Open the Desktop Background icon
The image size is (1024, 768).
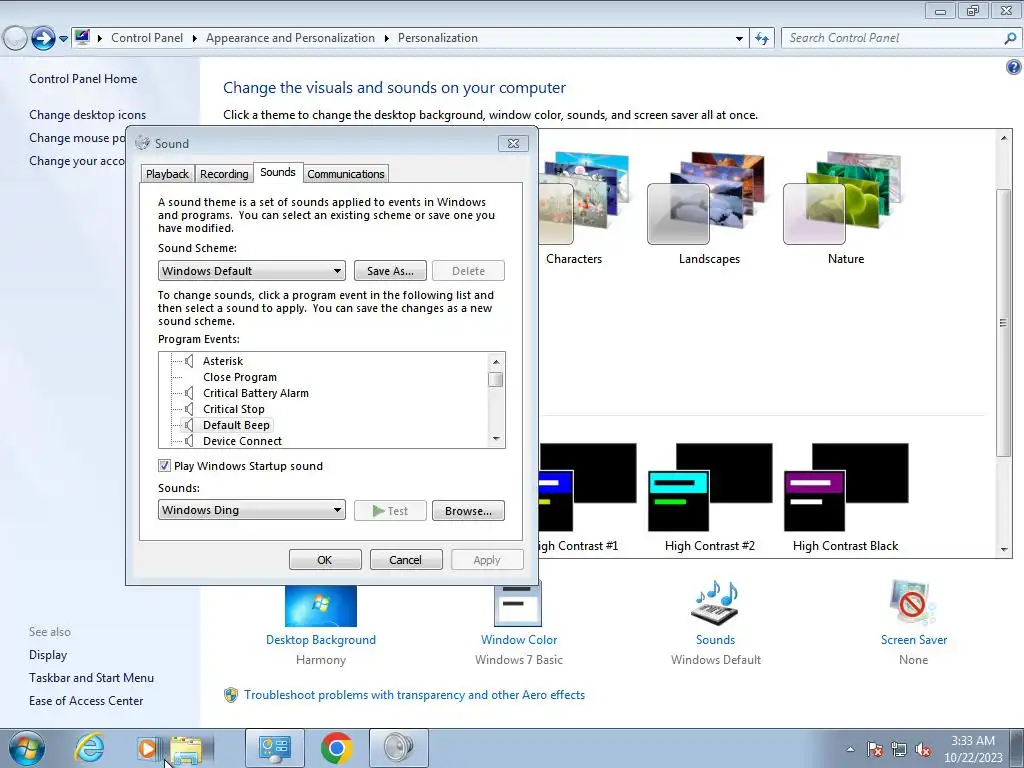coord(321,605)
